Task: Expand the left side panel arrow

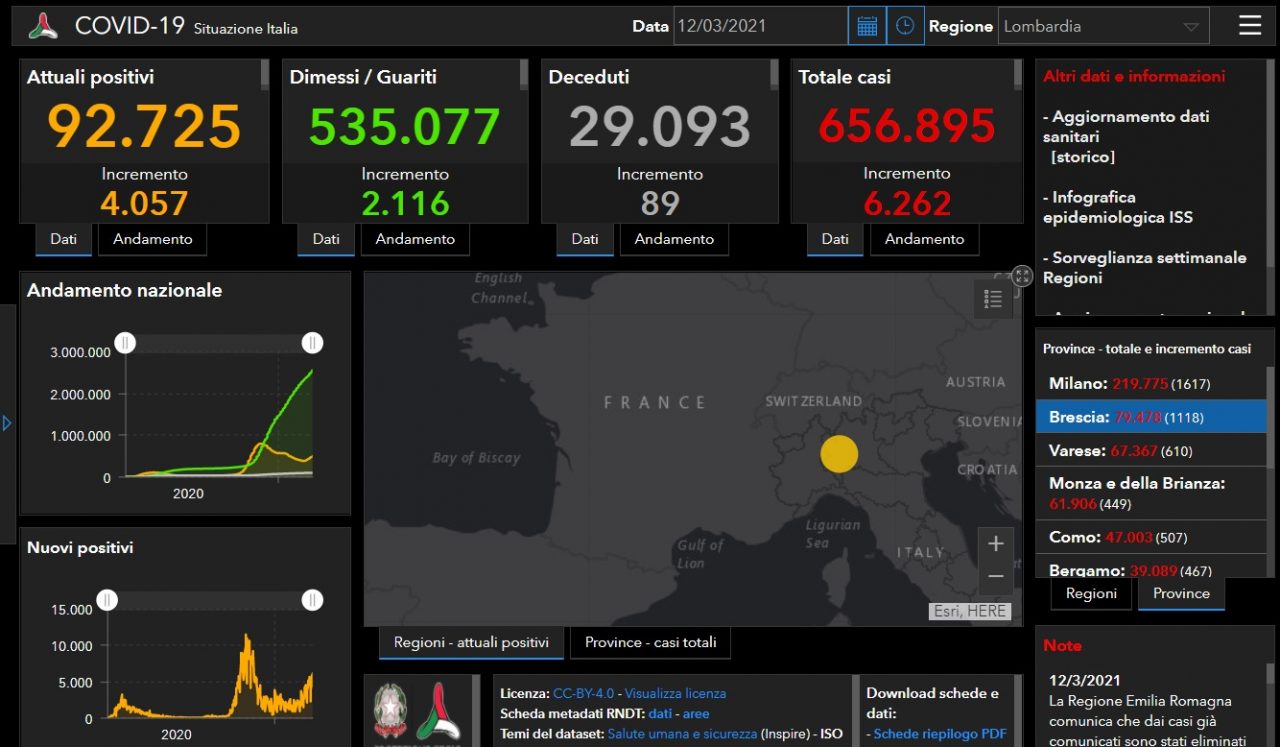Action: [x=7, y=423]
